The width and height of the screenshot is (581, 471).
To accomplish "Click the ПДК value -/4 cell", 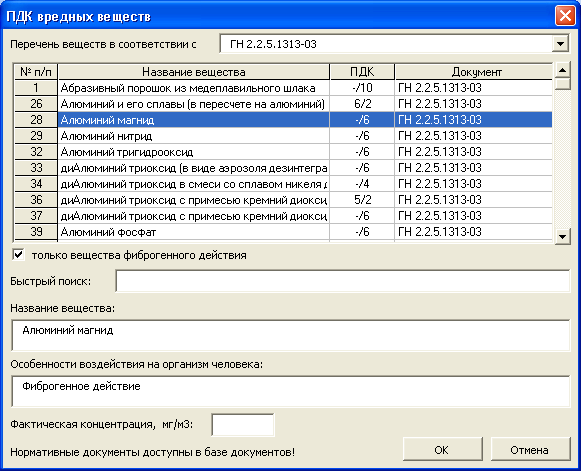I will tap(362, 184).
